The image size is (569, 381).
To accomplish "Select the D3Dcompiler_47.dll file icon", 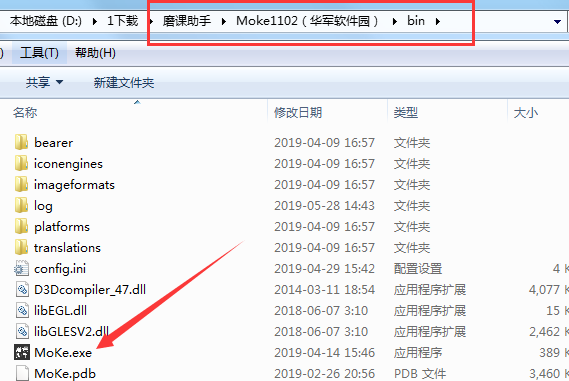I will click(x=22, y=290).
